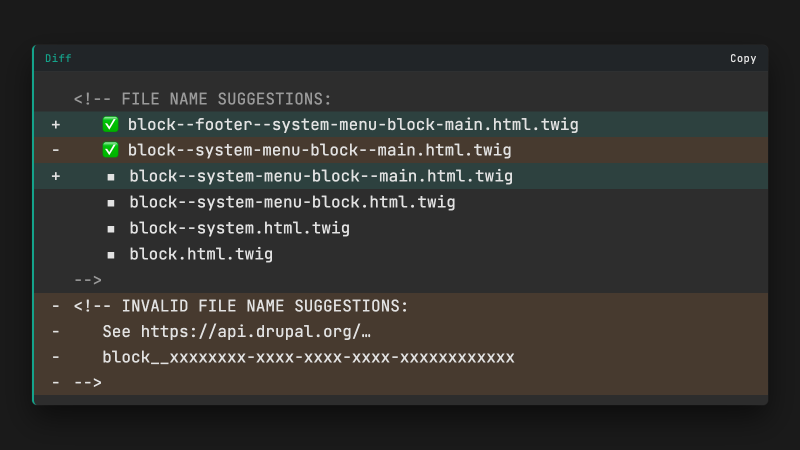
Task: Click plus marker on footer suggestion line
Action: click(56, 124)
